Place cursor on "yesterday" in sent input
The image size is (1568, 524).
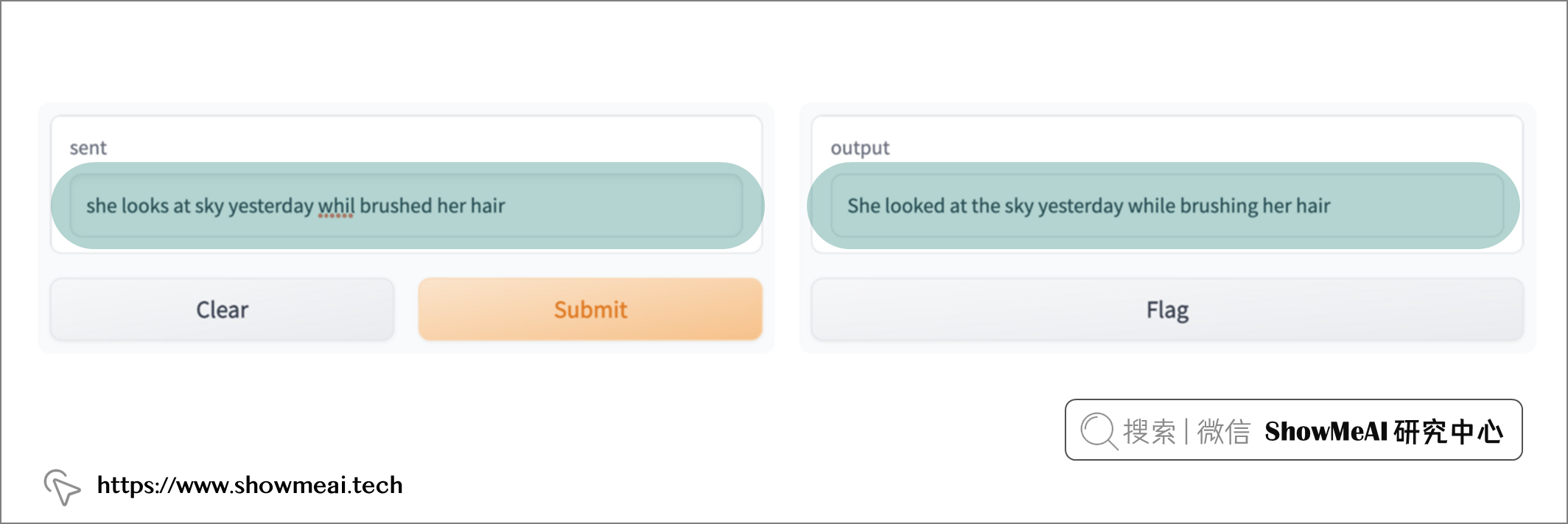tap(270, 206)
